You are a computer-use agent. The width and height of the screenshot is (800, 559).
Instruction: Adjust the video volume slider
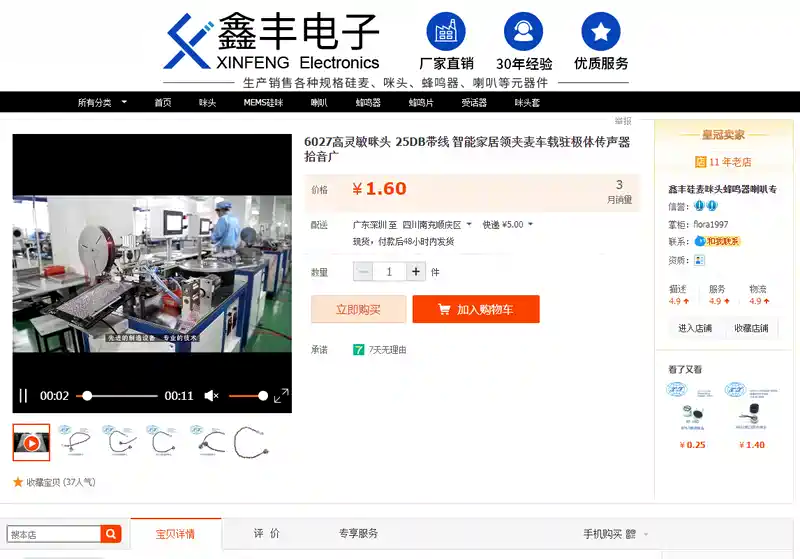tap(248, 396)
